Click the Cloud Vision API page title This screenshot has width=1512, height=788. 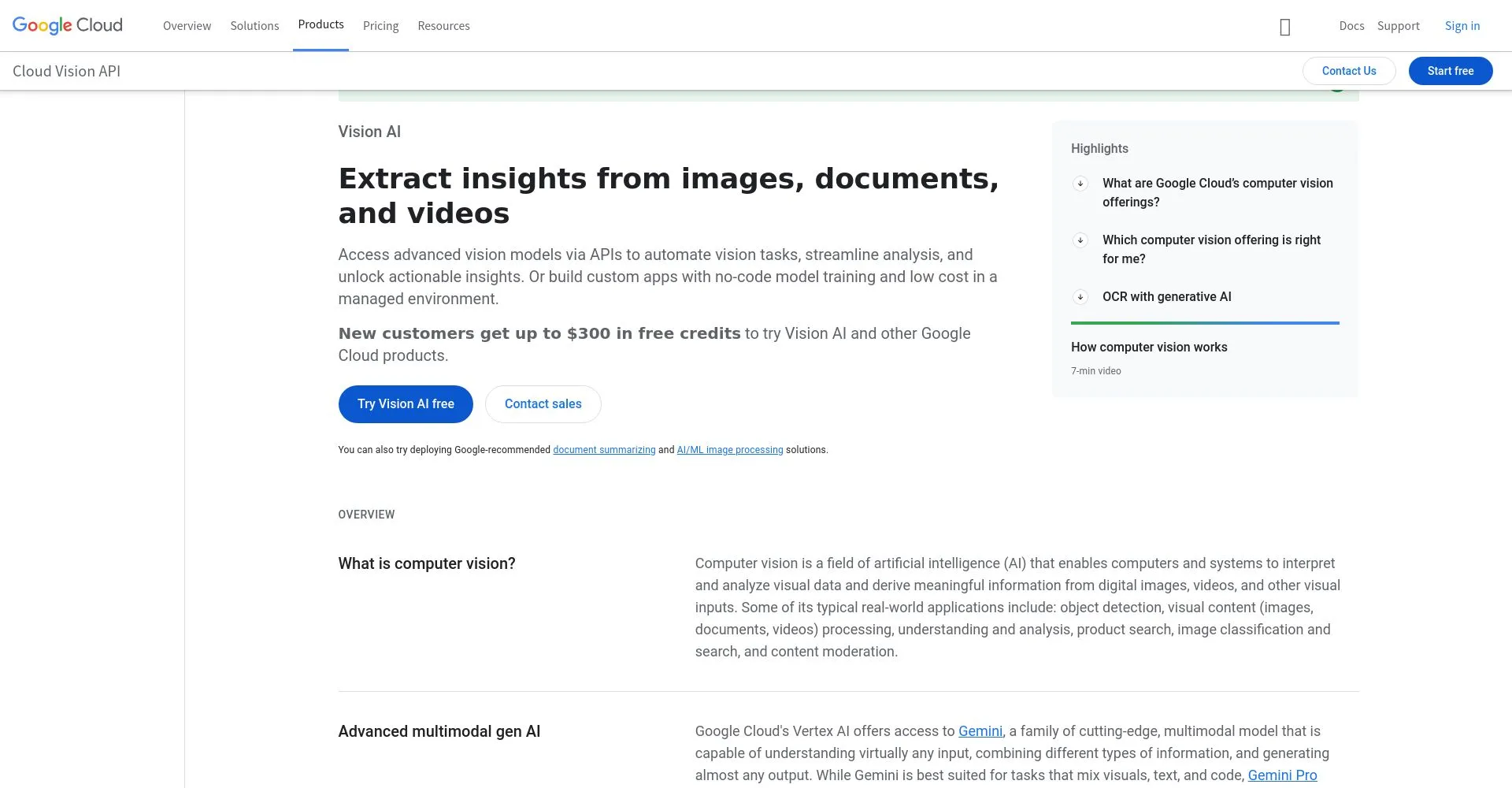pos(67,72)
